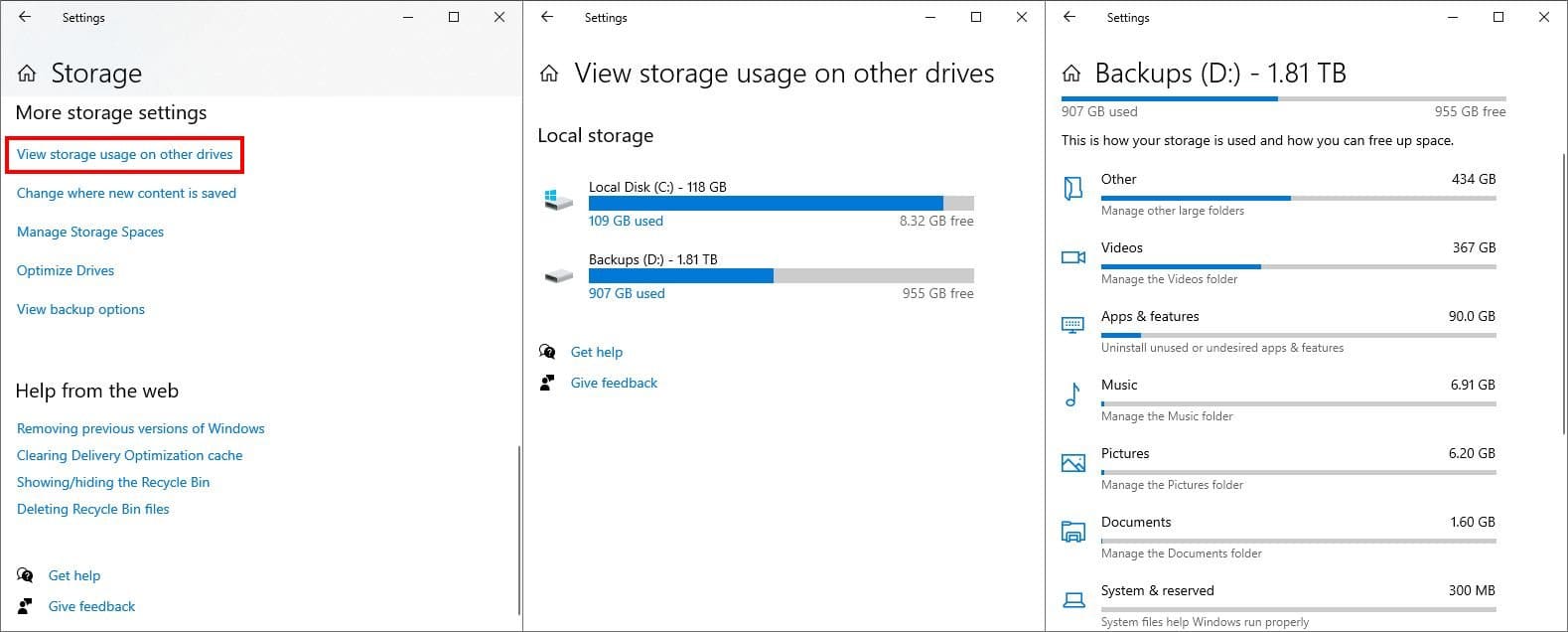Click the Pictures category icon
Screen dimensions: 1568x632
click(x=1072, y=463)
